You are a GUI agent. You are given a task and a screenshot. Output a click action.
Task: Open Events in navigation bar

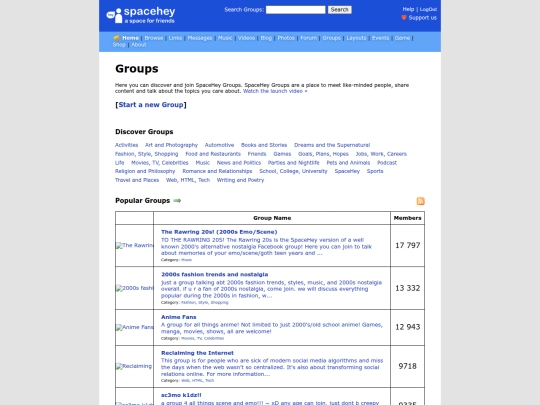[380, 38]
